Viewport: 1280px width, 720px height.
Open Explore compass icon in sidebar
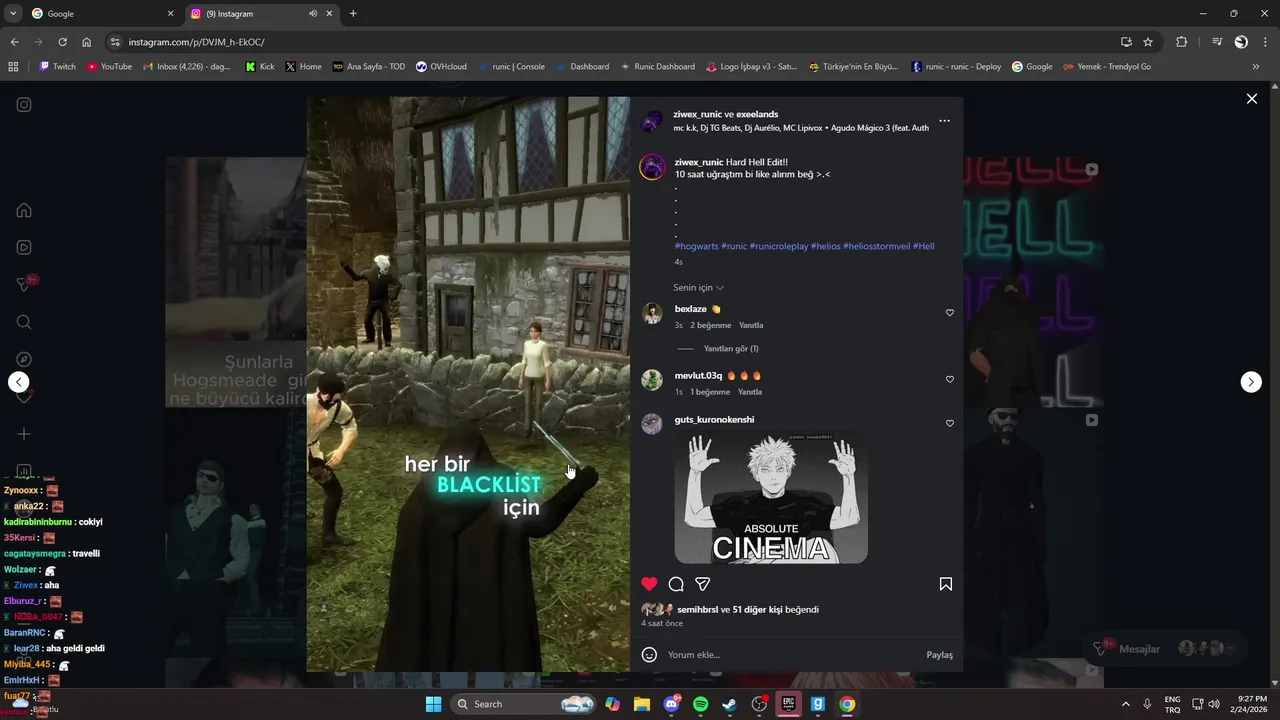pyautogui.click(x=24, y=359)
